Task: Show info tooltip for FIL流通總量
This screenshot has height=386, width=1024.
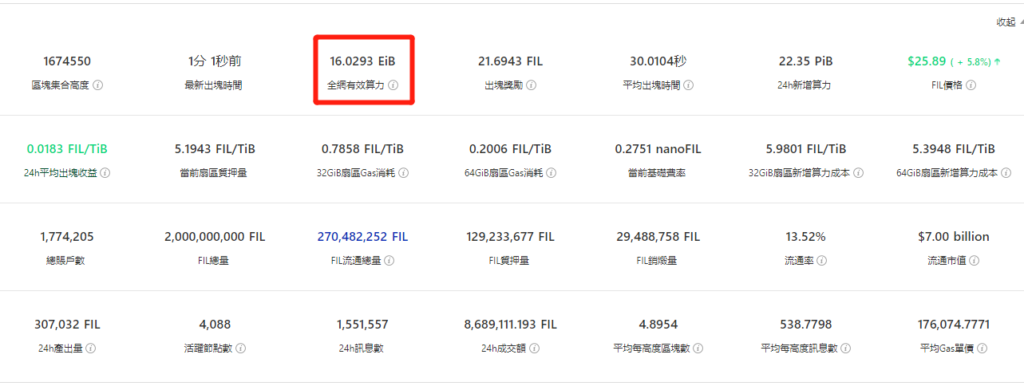Action: pyautogui.click(x=389, y=261)
